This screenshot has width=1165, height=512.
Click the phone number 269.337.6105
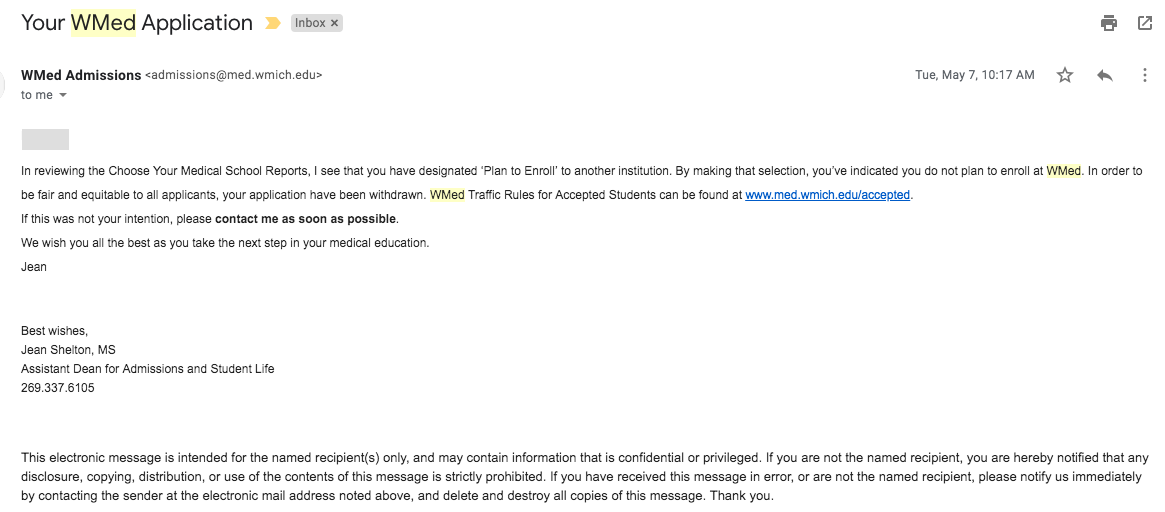coord(58,388)
